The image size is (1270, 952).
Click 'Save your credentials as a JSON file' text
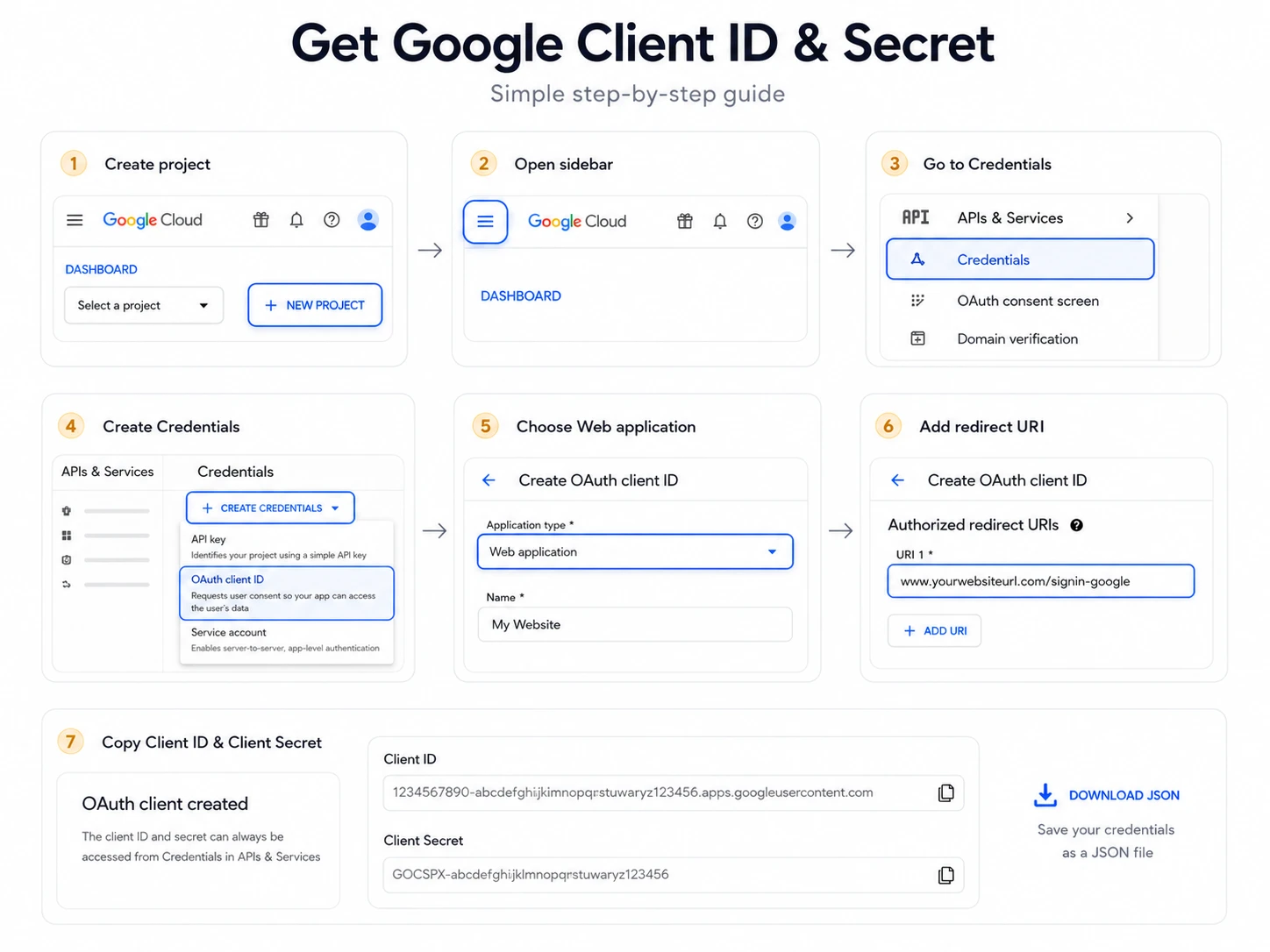coord(1106,841)
